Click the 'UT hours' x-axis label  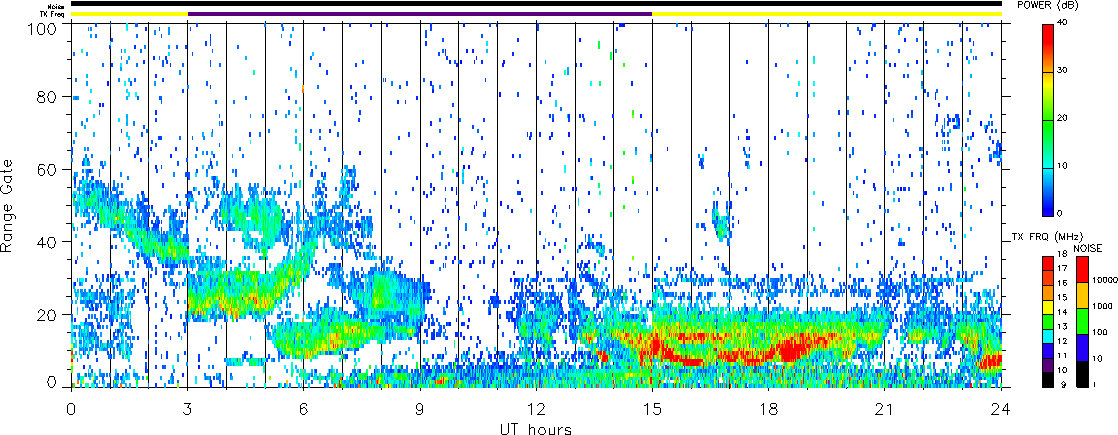[536, 427]
